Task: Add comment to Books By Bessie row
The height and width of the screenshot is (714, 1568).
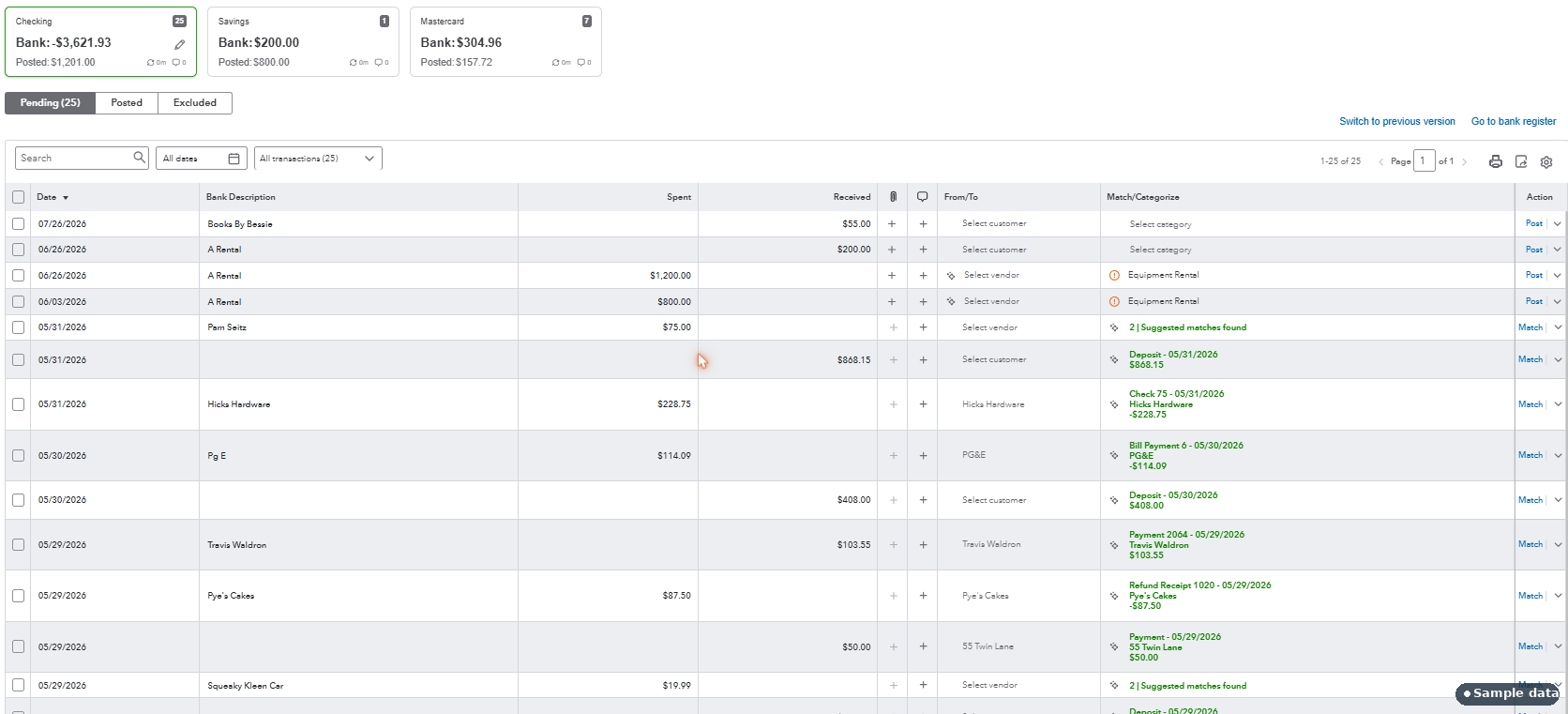Action: (x=923, y=224)
